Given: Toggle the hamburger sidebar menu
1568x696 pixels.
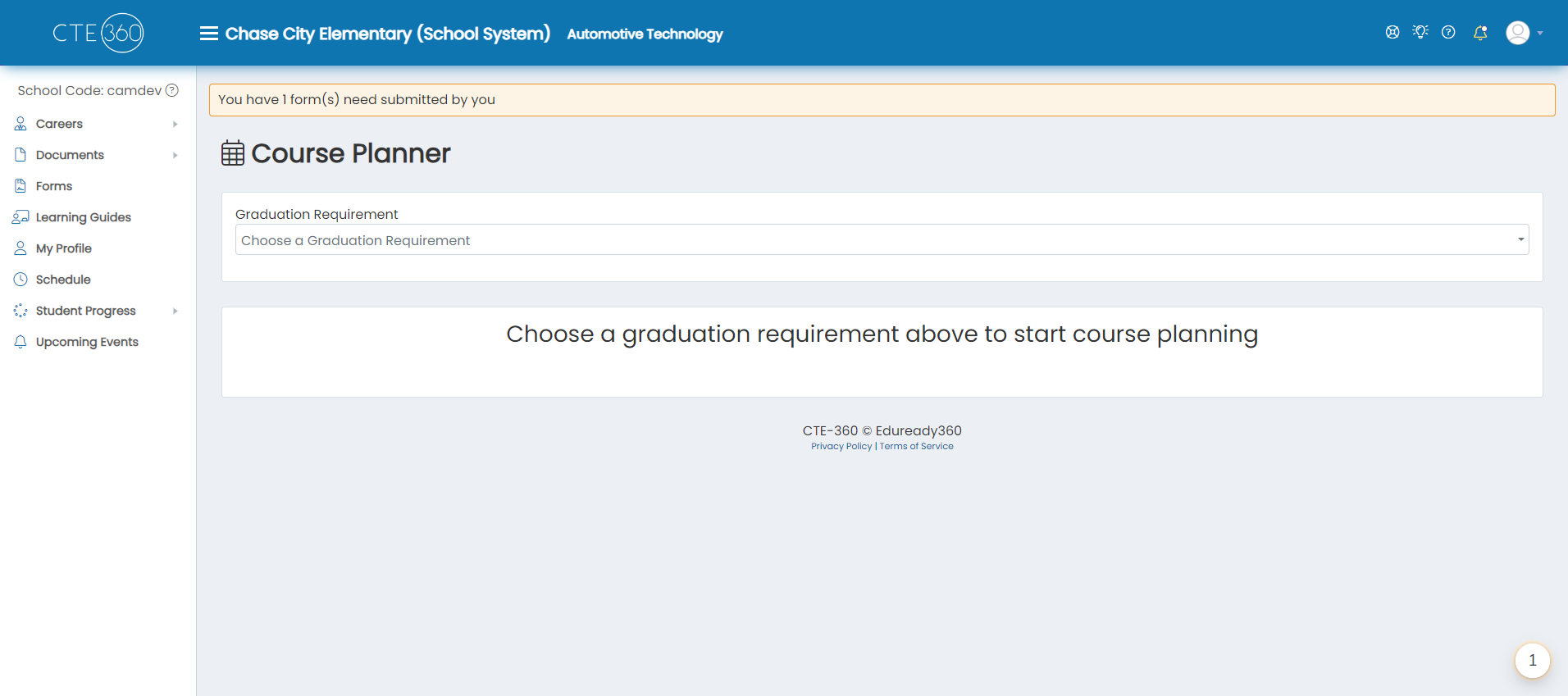Looking at the screenshot, I should point(209,34).
